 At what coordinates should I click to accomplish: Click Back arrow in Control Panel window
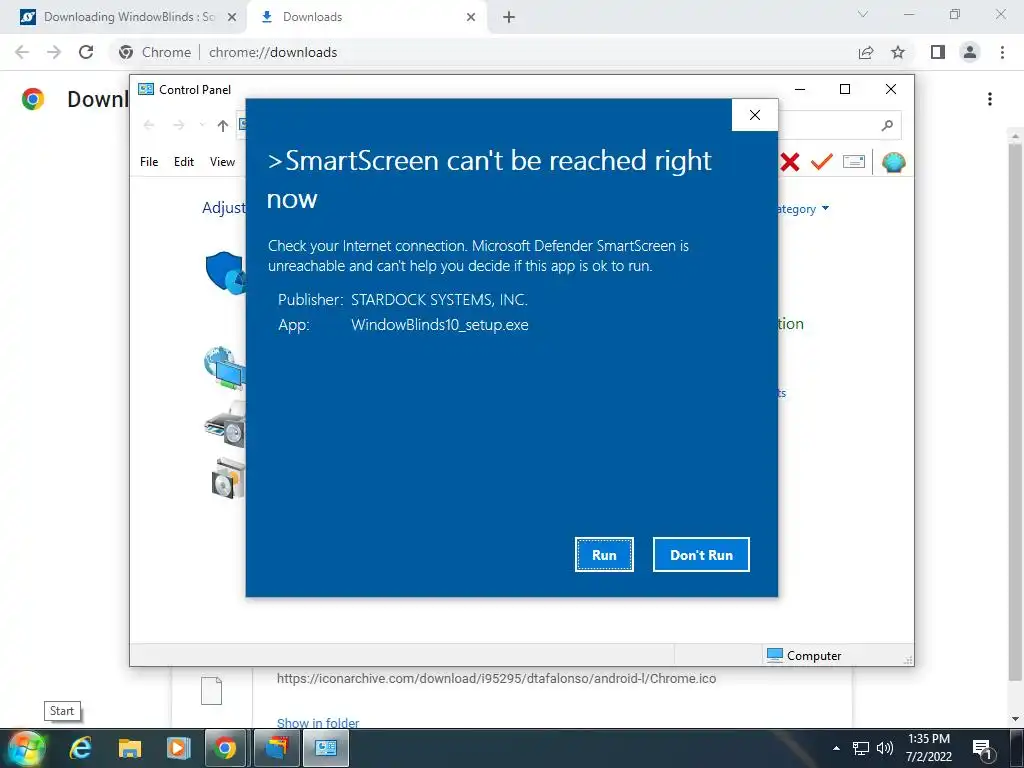(149, 125)
